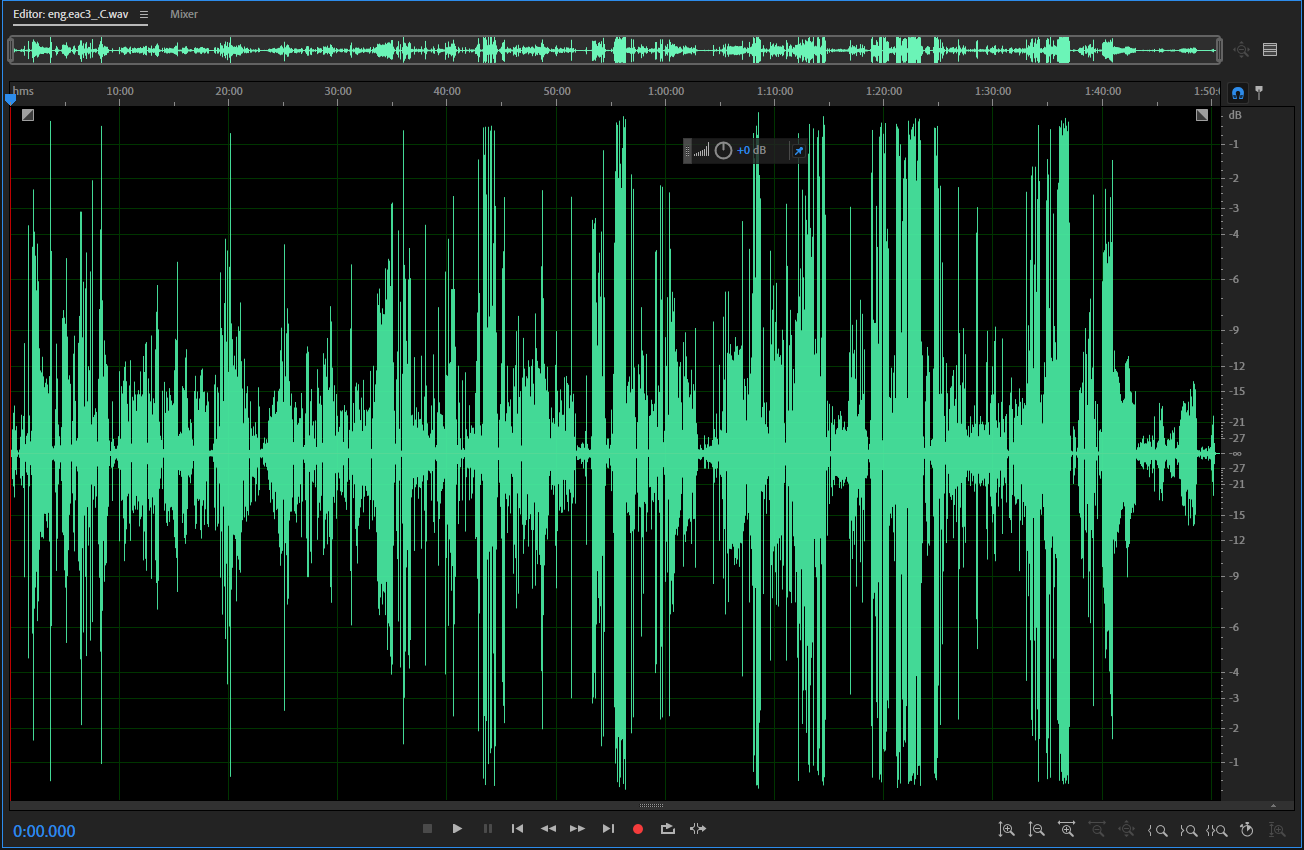Viewport: 1304px width, 850px height.
Task: Click the +0 dB gain knob
Action: click(723, 151)
